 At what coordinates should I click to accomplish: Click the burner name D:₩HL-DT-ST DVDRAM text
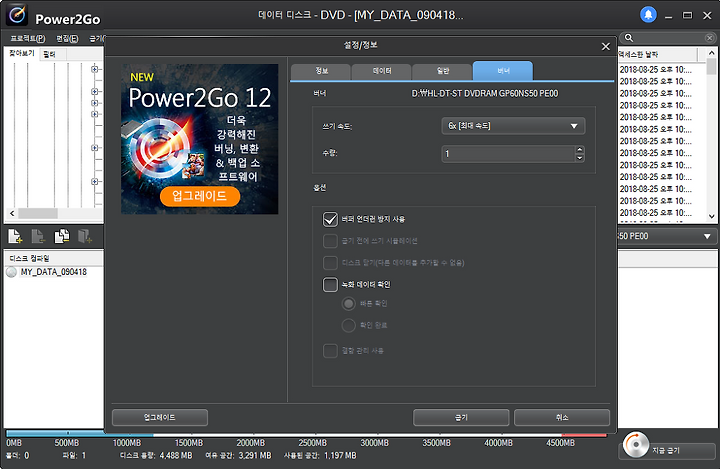485,94
